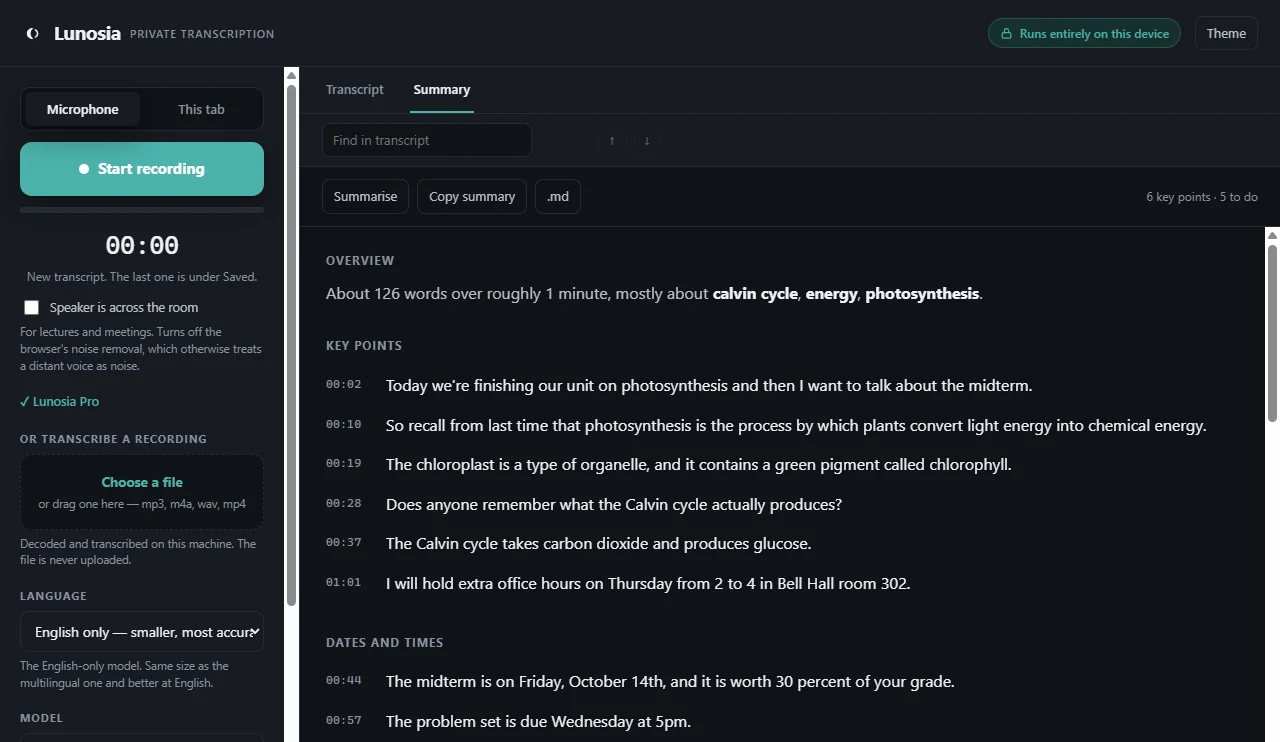Open the Language dropdown
This screenshot has height=742, width=1280.
(142, 632)
